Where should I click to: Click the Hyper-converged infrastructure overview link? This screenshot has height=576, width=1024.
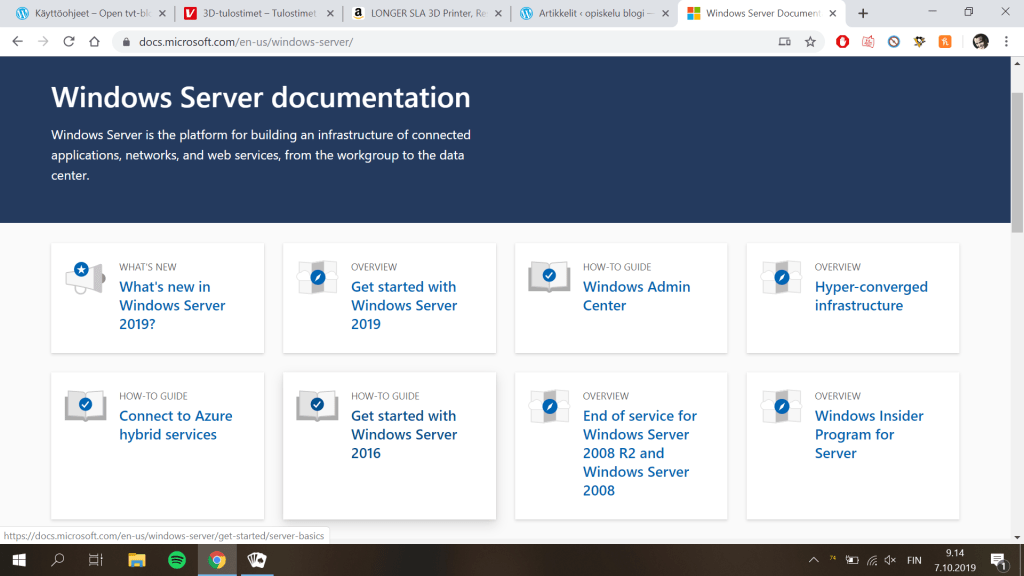point(870,296)
